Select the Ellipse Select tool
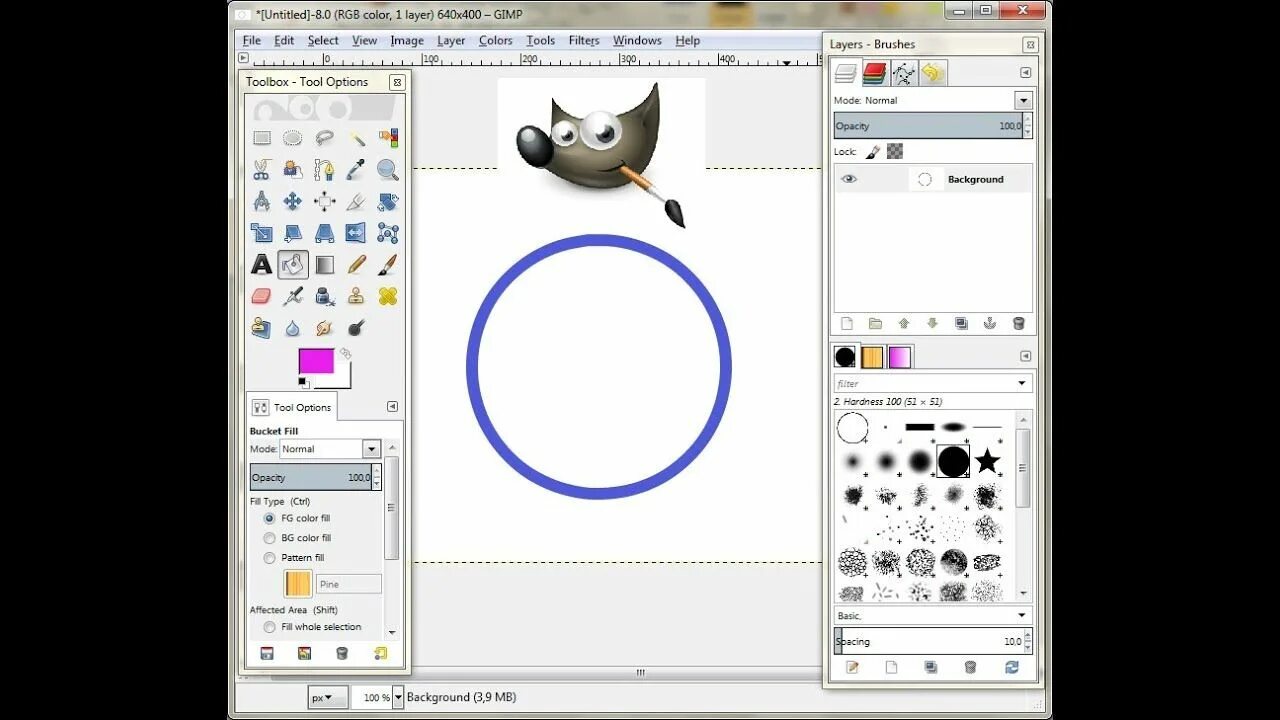Viewport: 1280px width, 720px height. pyautogui.click(x=293, y=138)
